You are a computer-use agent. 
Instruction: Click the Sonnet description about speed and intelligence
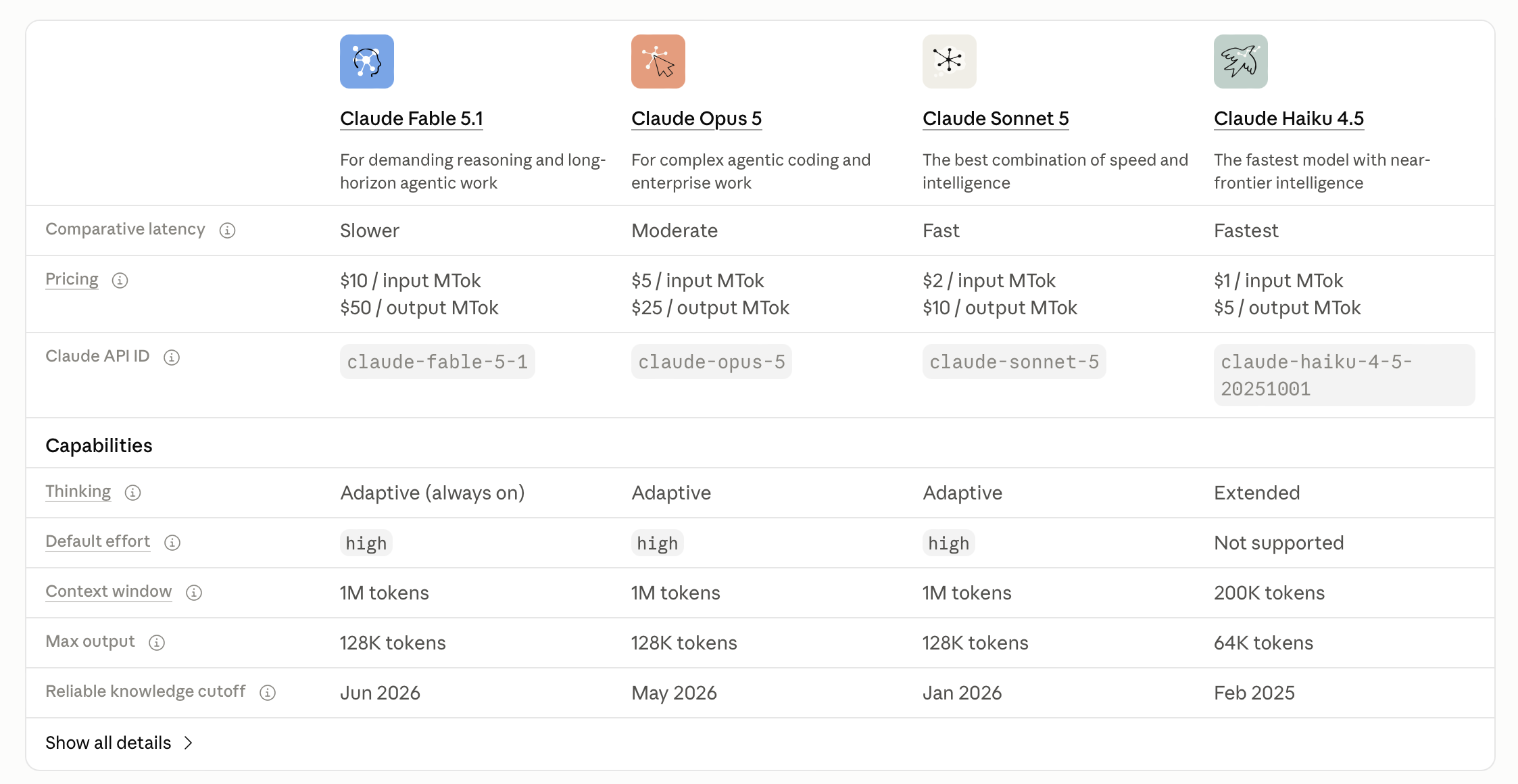[1055, 171]
